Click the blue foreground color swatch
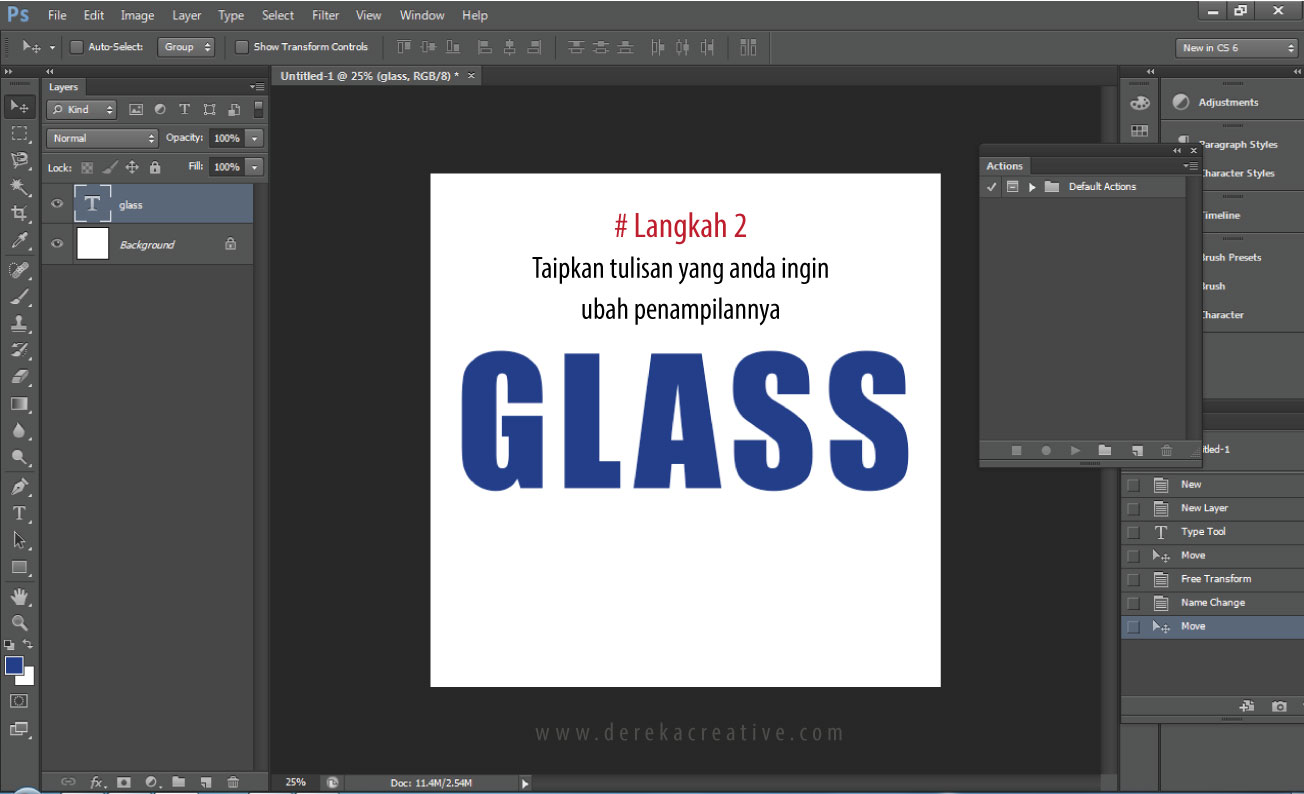 [x=14, y=666]
